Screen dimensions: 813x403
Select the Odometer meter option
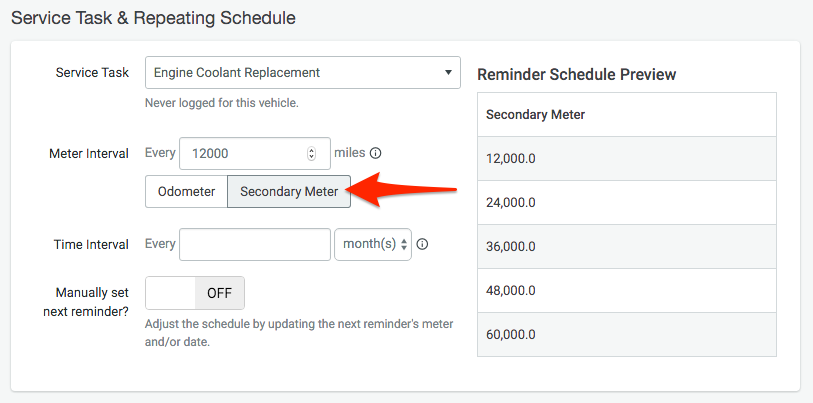(x=186, y=191)
